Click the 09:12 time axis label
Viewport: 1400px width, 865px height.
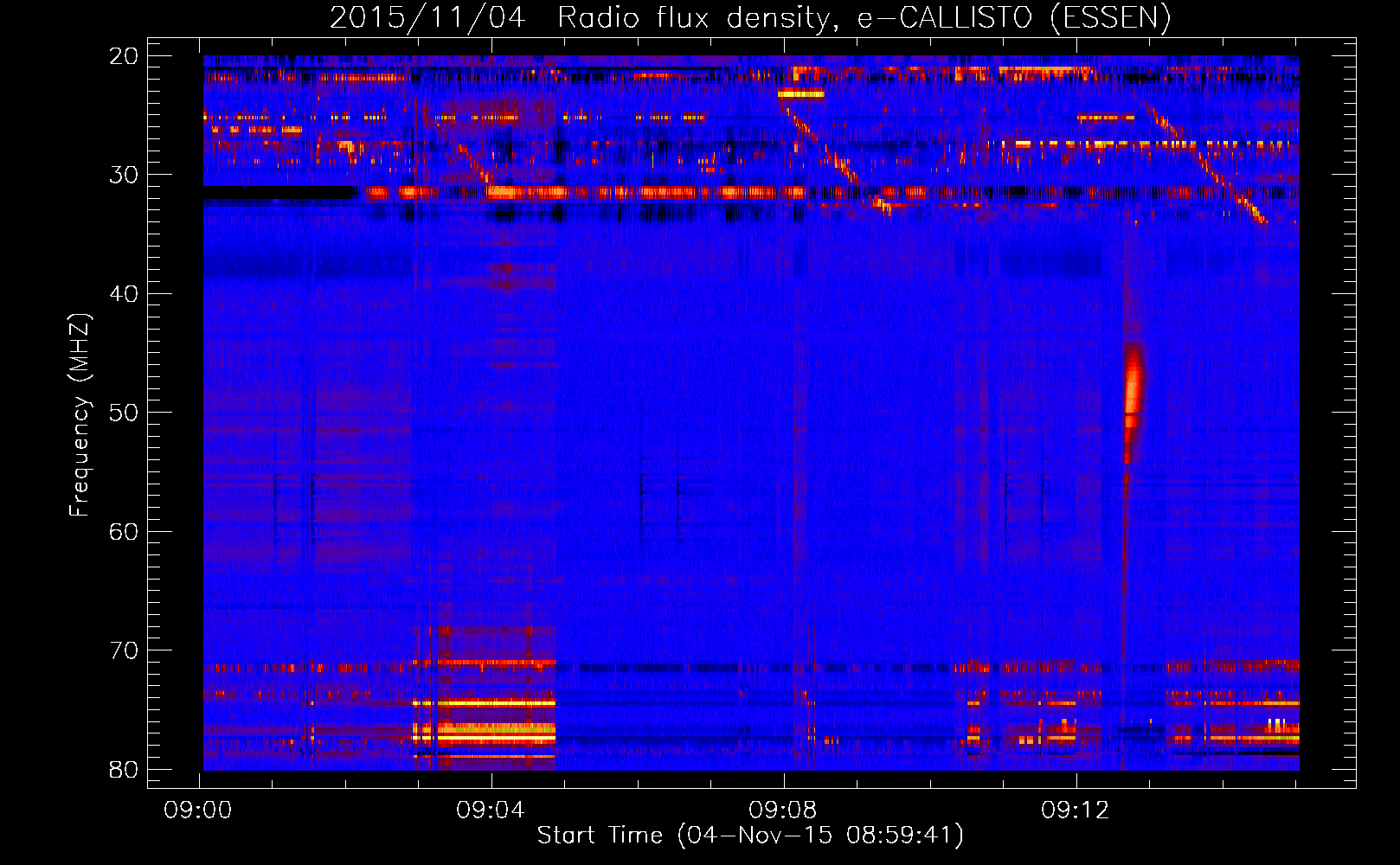(x=1076, y=811)
